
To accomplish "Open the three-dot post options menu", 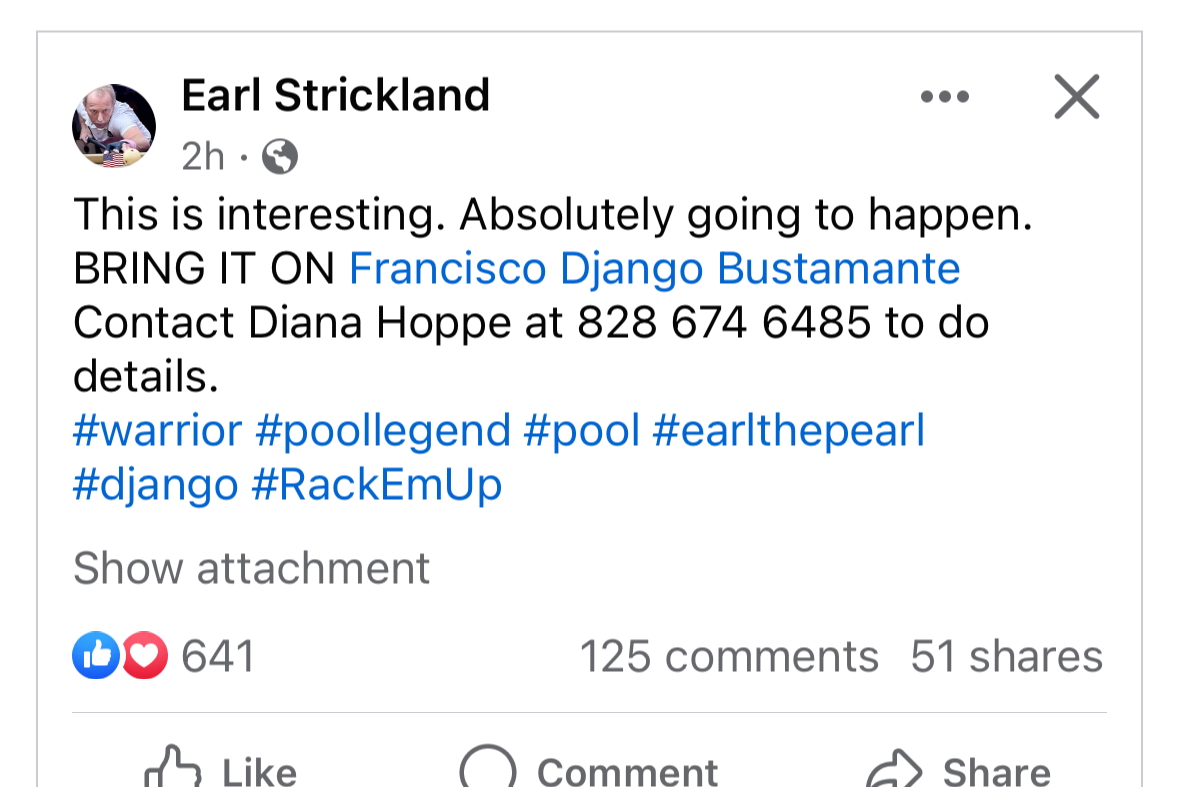I will click(x=945, y=97).
